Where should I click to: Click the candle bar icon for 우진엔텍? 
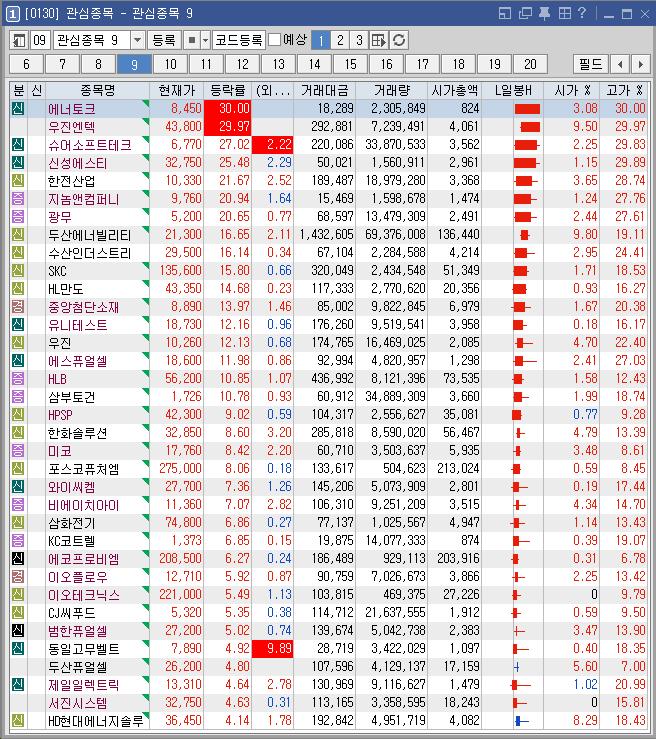click(x=530, y=127)
